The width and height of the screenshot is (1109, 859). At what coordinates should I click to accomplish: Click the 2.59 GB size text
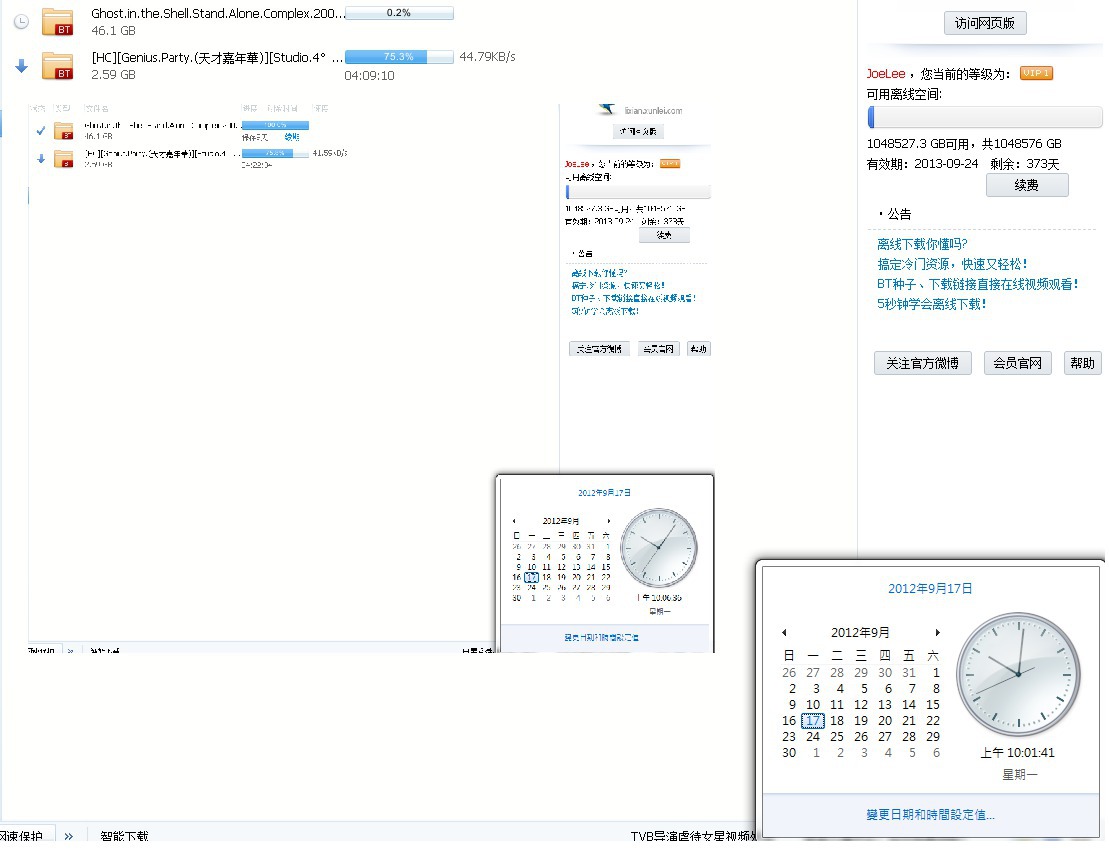point(113,74)
